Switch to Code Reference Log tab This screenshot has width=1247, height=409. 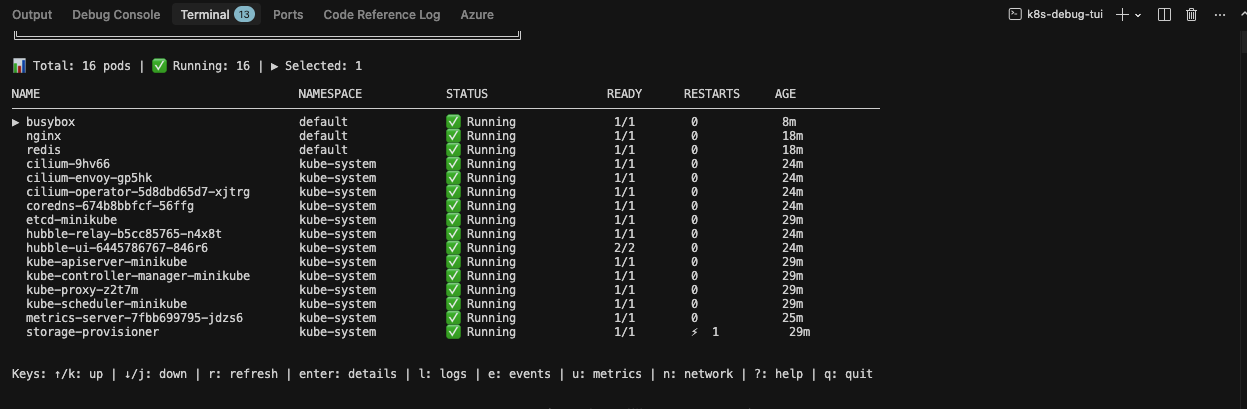click(382, 15)
